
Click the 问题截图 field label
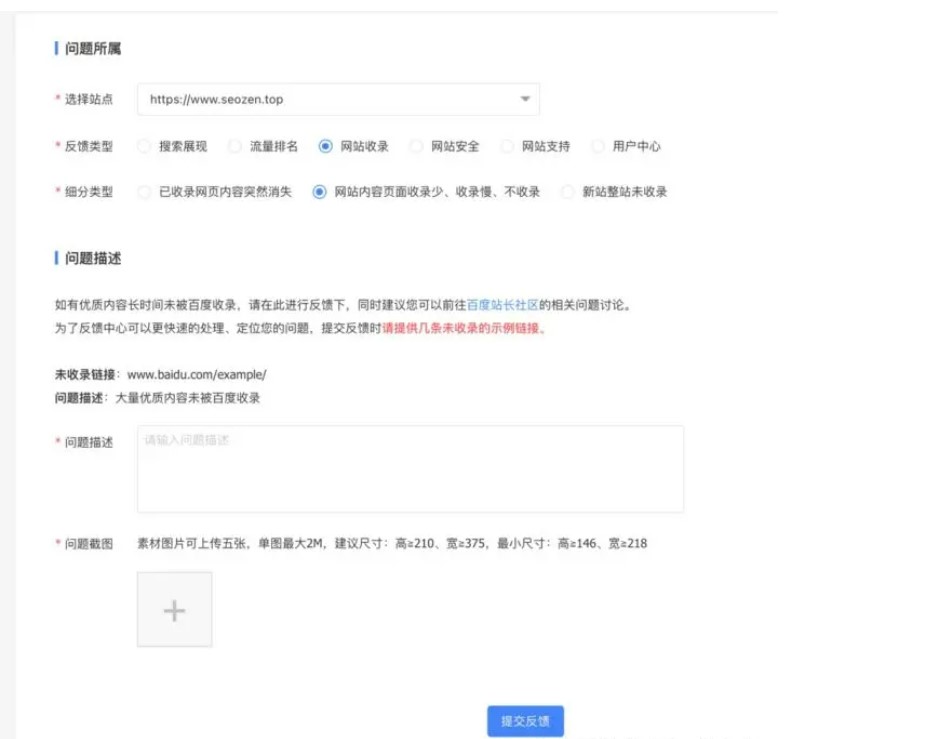[88, 544]
